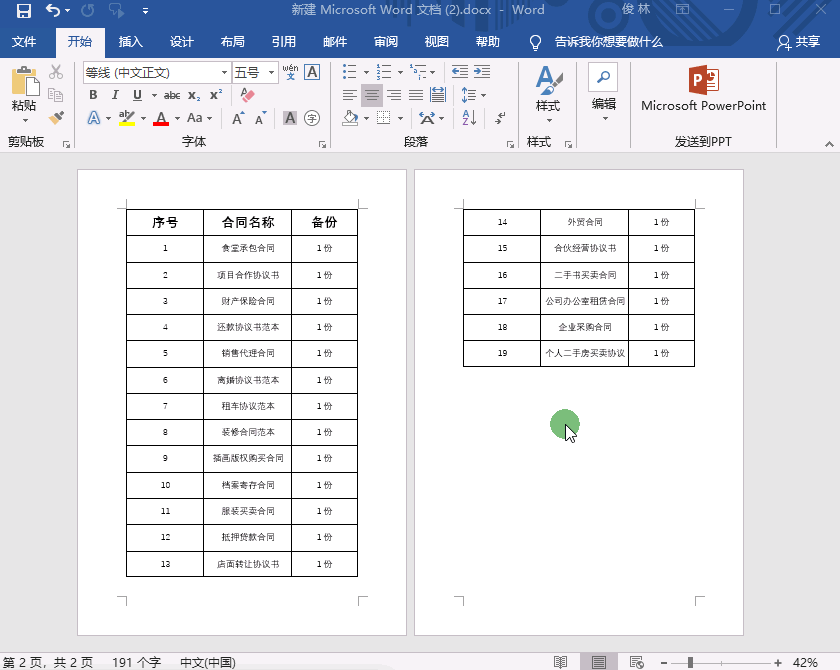Apply distributed alignment
The height and width of the screenshot is (670, 840).
[x=438, y=95]
